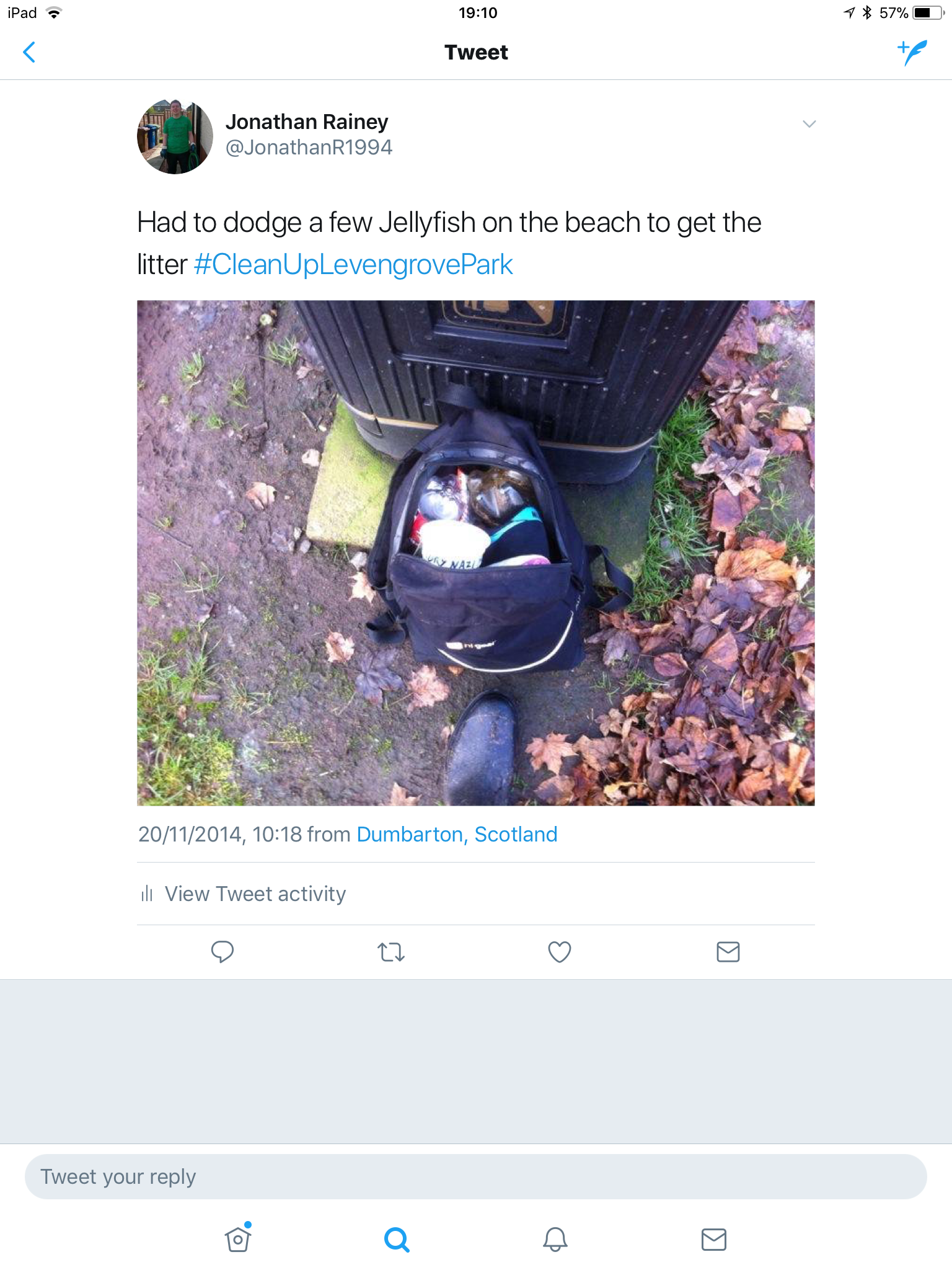This screenshot has height=1270, width=952.
Task: Switch to the Search tab
Action: [397, 1240]
